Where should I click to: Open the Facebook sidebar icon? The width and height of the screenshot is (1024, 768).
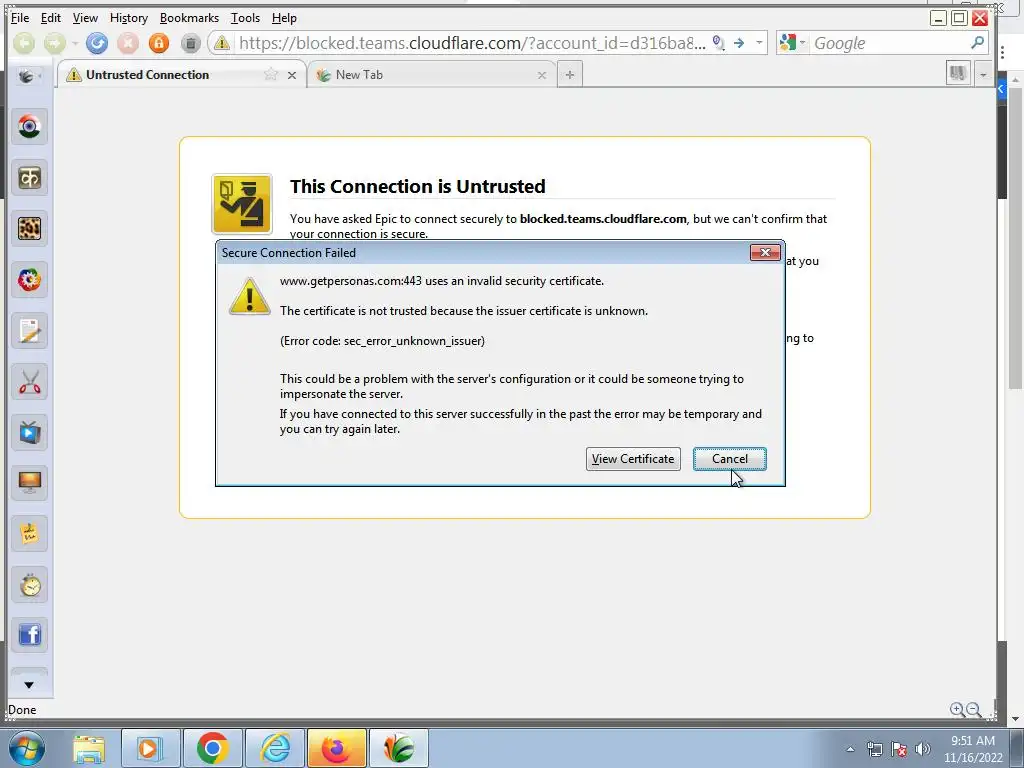tap(29, 635)
